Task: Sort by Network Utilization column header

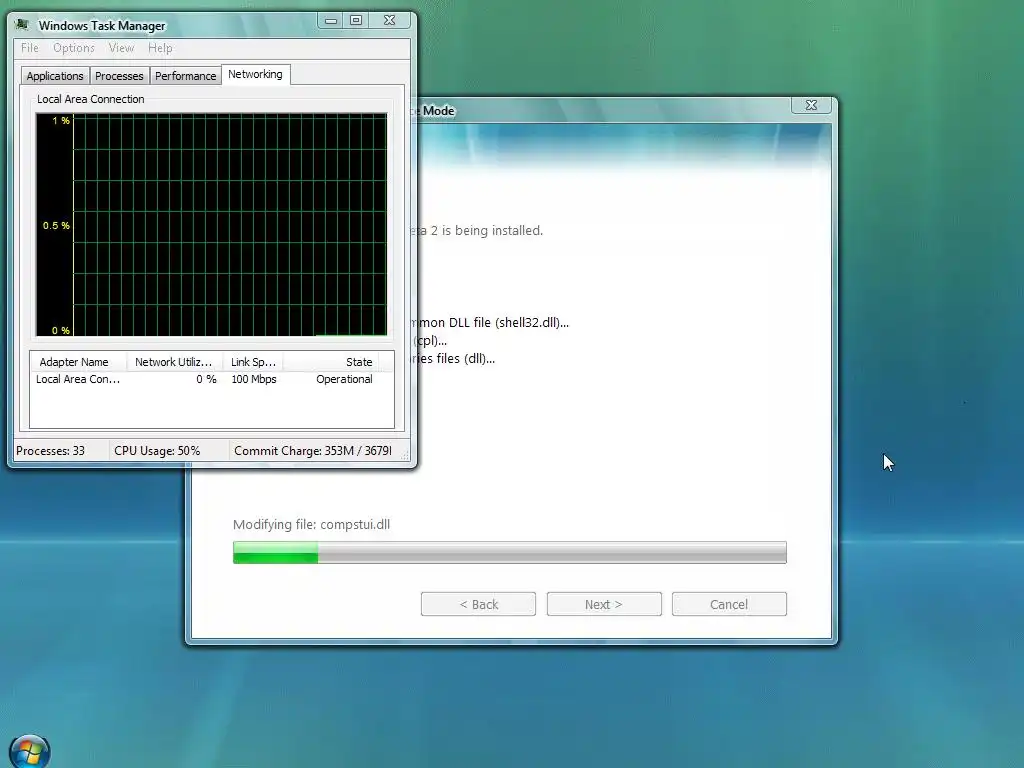Action: pyautogui.click(x=174, y=362)
